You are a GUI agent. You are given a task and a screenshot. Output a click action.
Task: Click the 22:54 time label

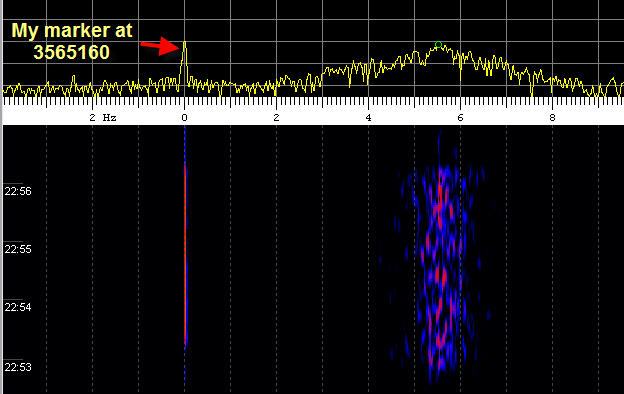pyautogui.click(x=18, y=307)
